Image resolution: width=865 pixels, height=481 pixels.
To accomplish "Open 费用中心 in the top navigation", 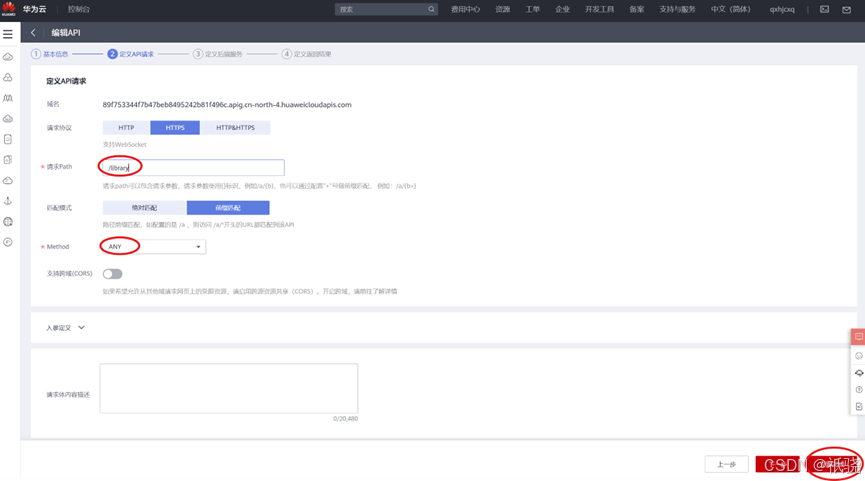I will tap(465, 9).
